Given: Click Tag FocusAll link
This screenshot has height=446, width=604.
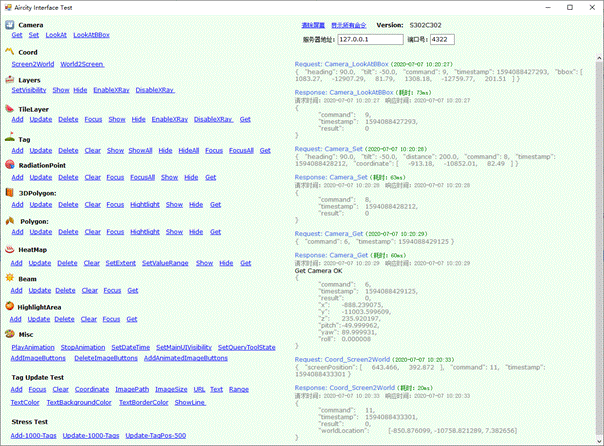Looking at the screenshot, I should point(241,150).
